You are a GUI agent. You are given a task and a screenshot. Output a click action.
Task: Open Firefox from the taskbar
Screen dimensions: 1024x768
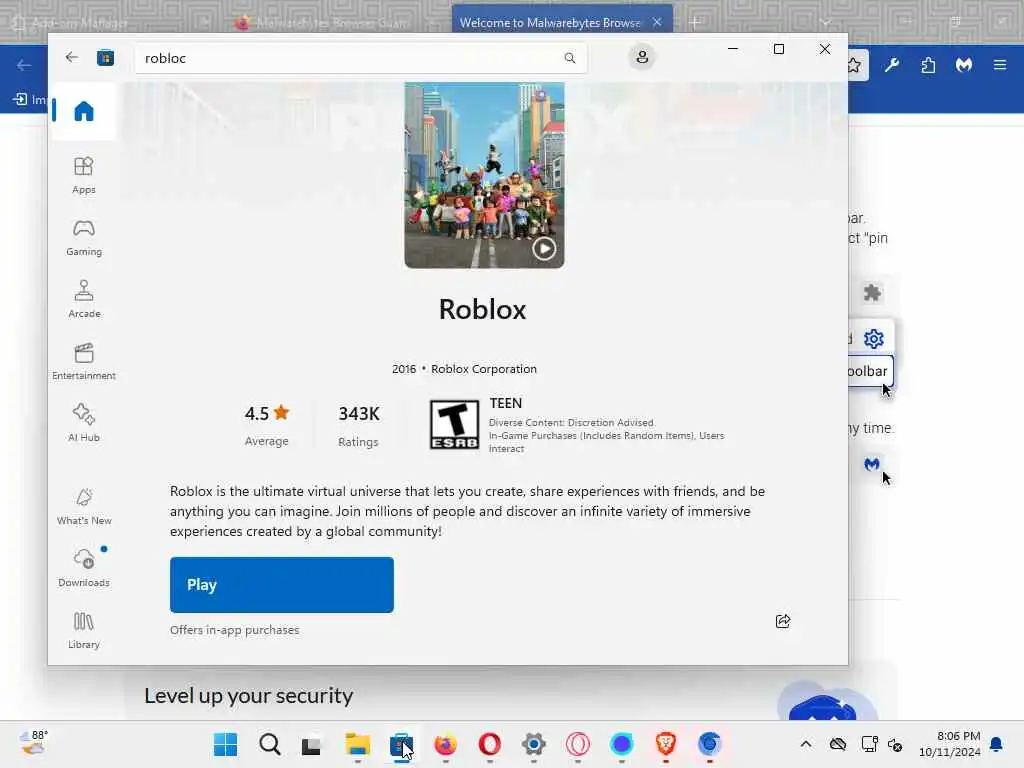[445, 744]
